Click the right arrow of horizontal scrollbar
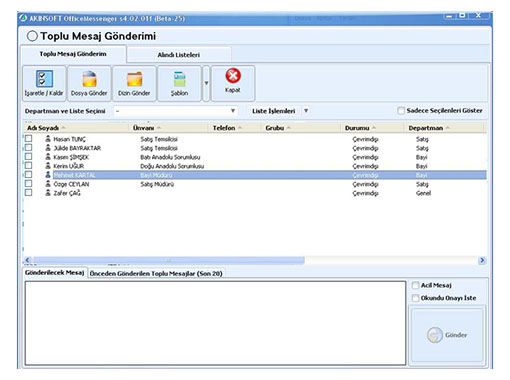510x380 pixels. [482, 260]
